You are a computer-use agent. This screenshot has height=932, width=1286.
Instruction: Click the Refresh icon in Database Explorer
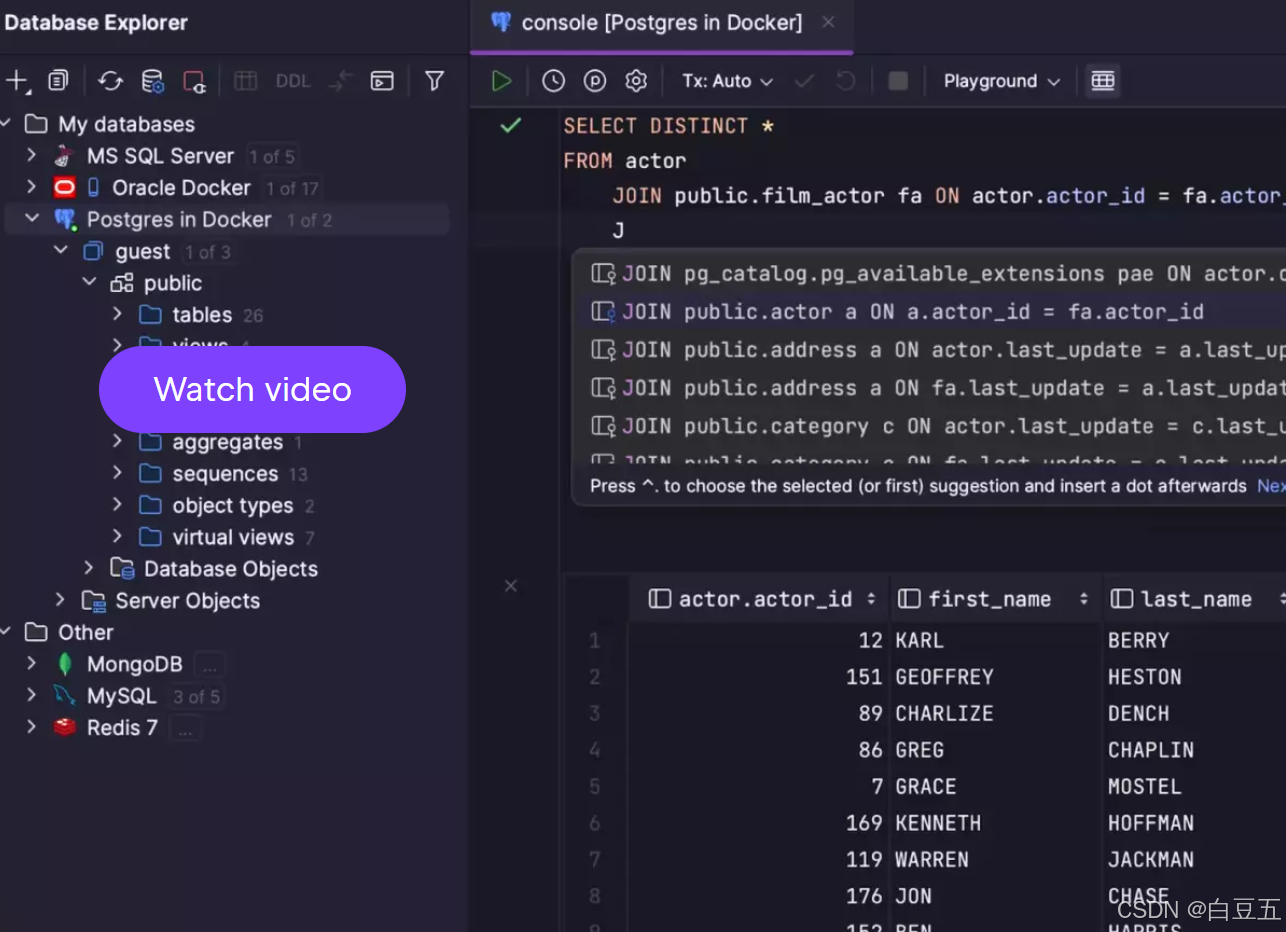point(111,81)
